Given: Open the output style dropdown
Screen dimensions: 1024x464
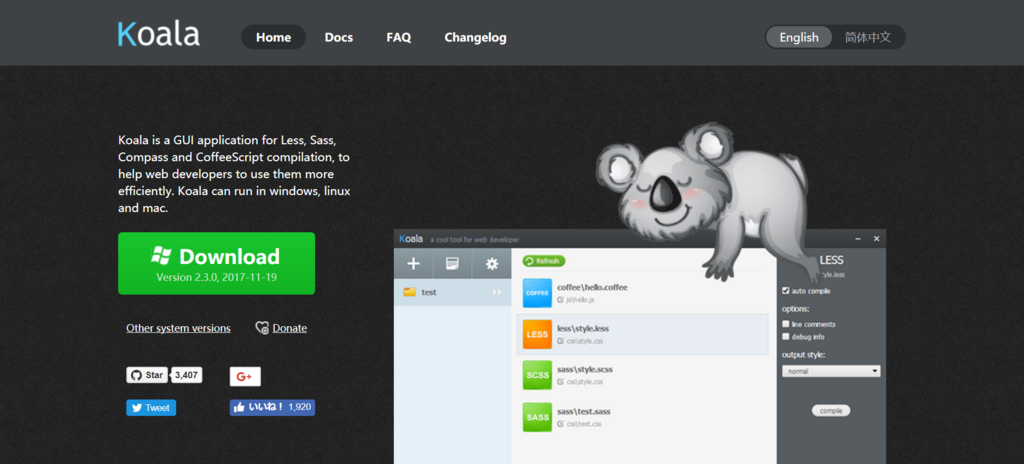Looking at the screenshot, I should tap(831, 371).
